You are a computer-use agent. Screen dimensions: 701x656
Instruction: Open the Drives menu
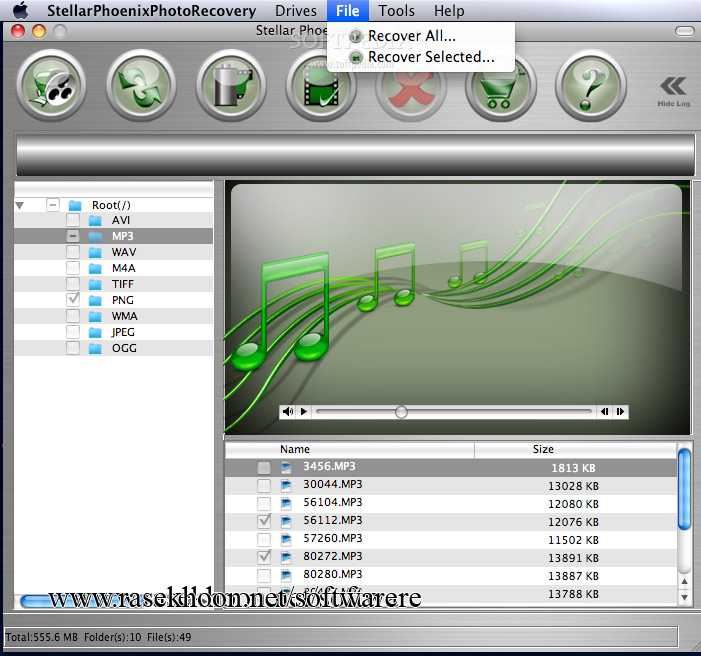[296, 11]
